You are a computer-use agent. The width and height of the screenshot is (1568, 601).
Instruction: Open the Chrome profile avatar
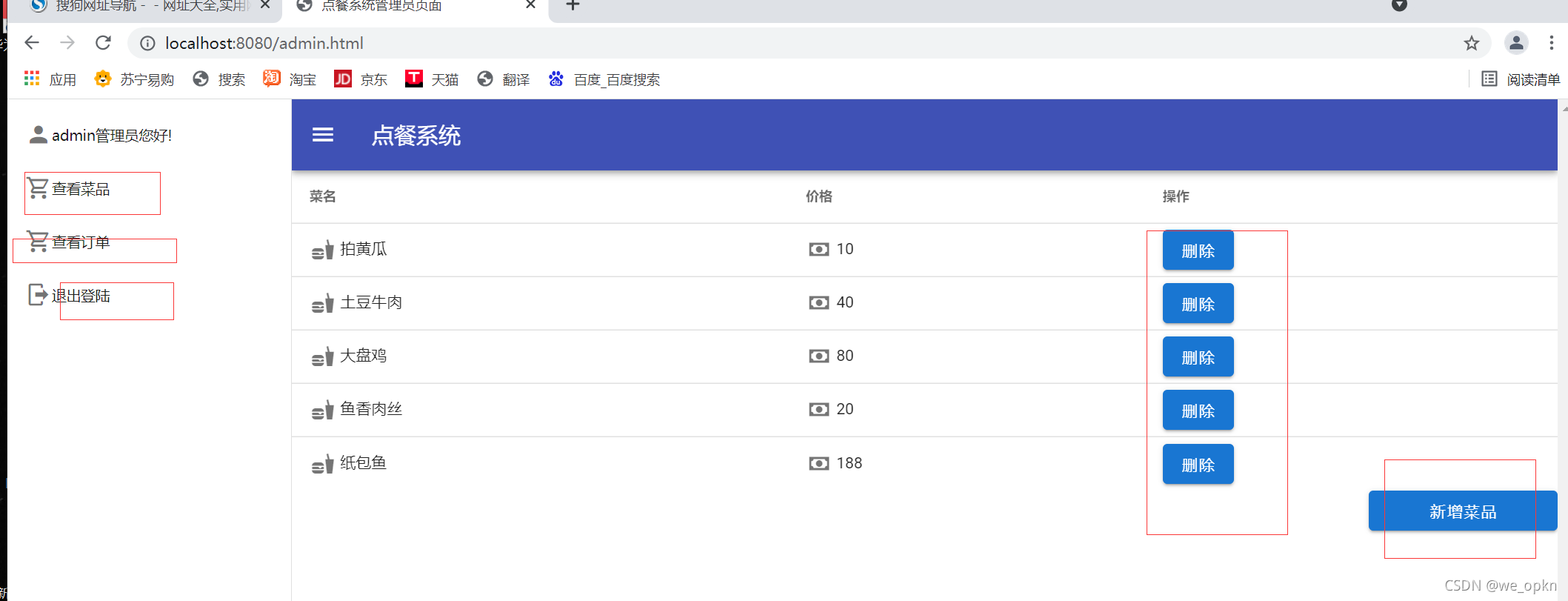1516,43
